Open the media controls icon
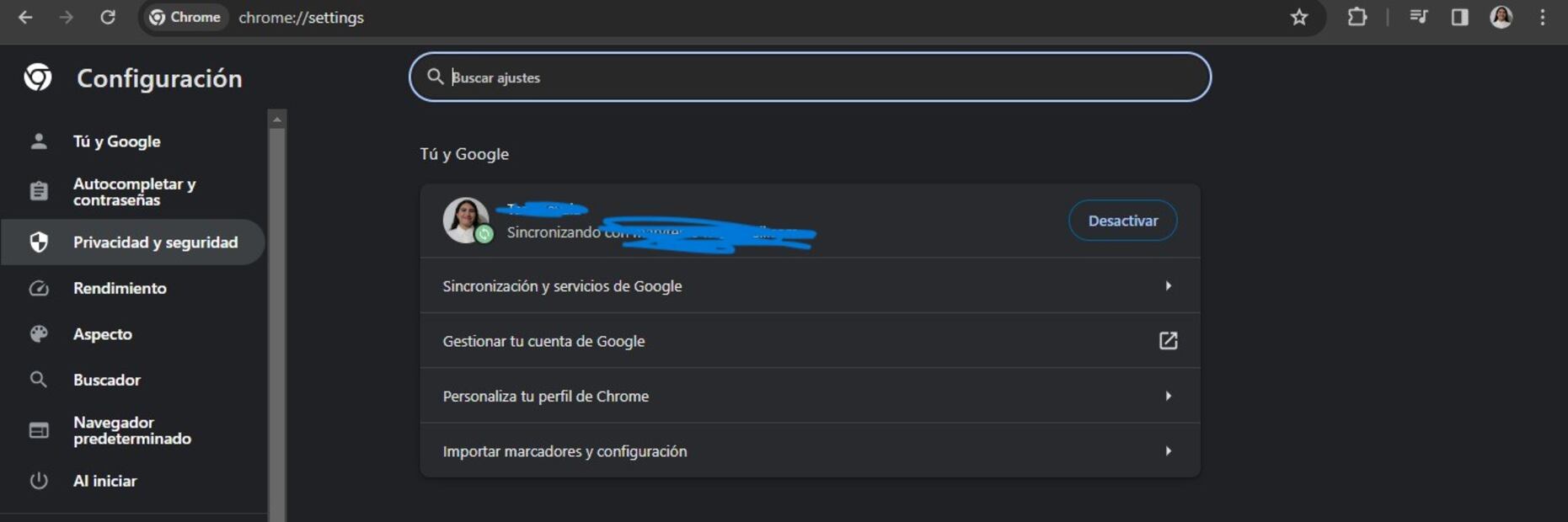The width and height of the screenshot is (1568, 522). (x=1419, y=18)
